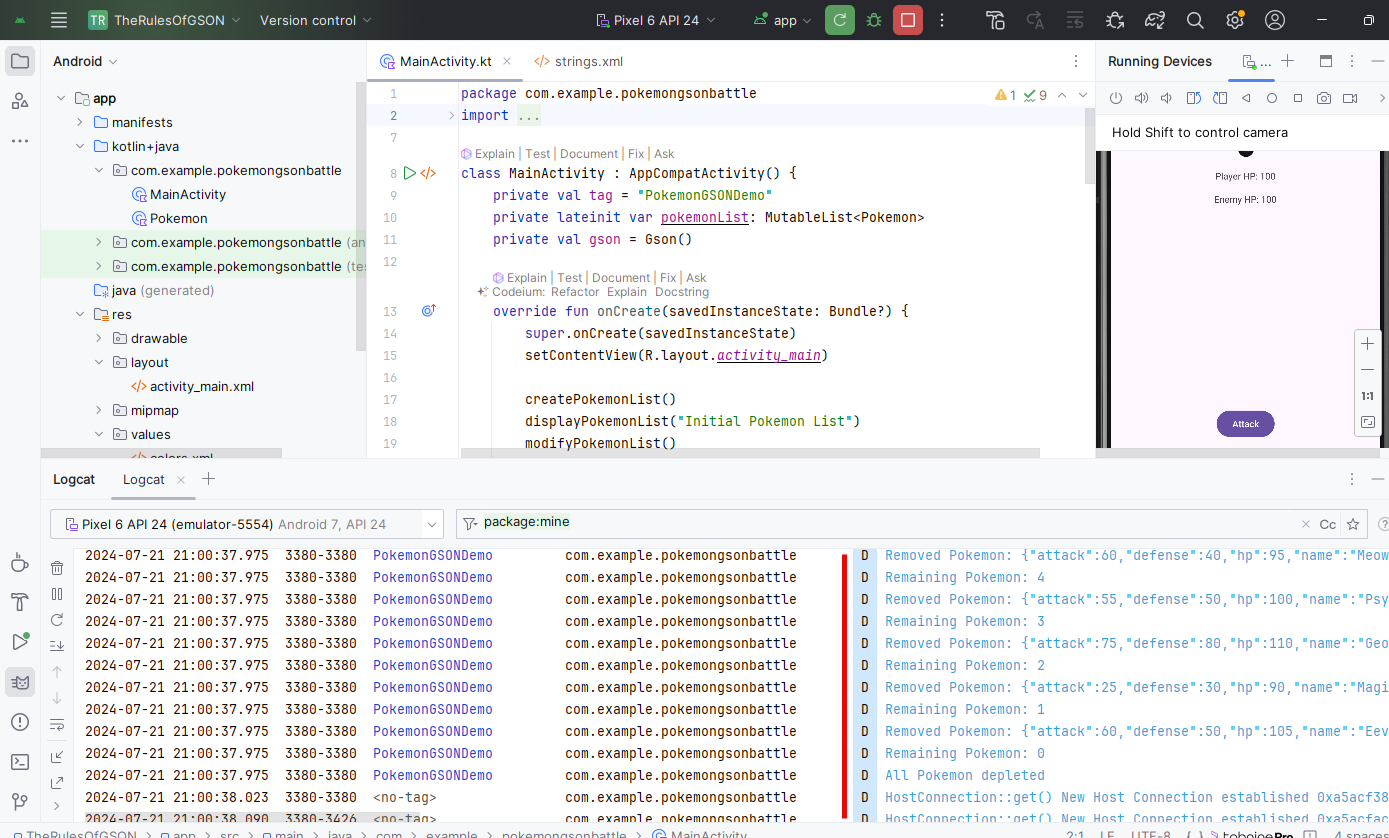Collapse the res folder in project tree
Viewport: 1389px width, 838px height.
point(81,314)
